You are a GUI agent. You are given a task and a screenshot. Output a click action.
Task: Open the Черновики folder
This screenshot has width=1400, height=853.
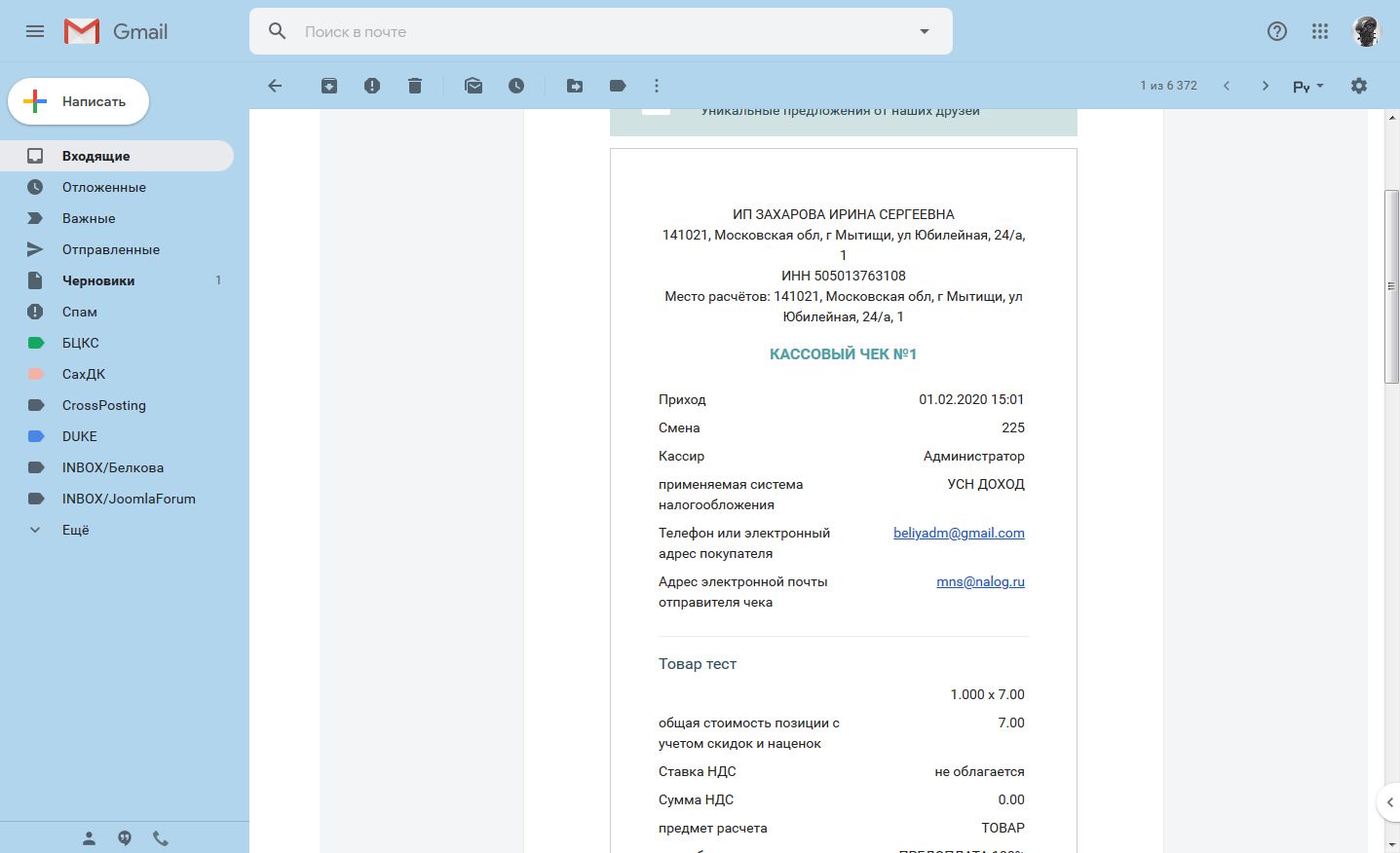117,280
